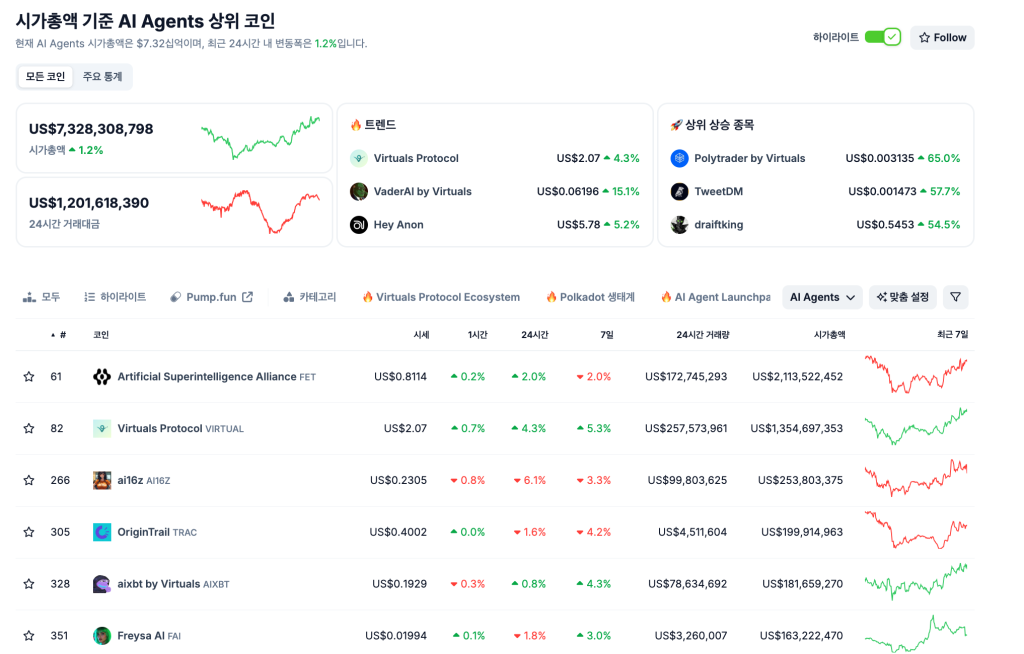Viewport: 1024px width, 654px height.
Task: Favorite ai16z with the star
Action: (x=29, y=480)
